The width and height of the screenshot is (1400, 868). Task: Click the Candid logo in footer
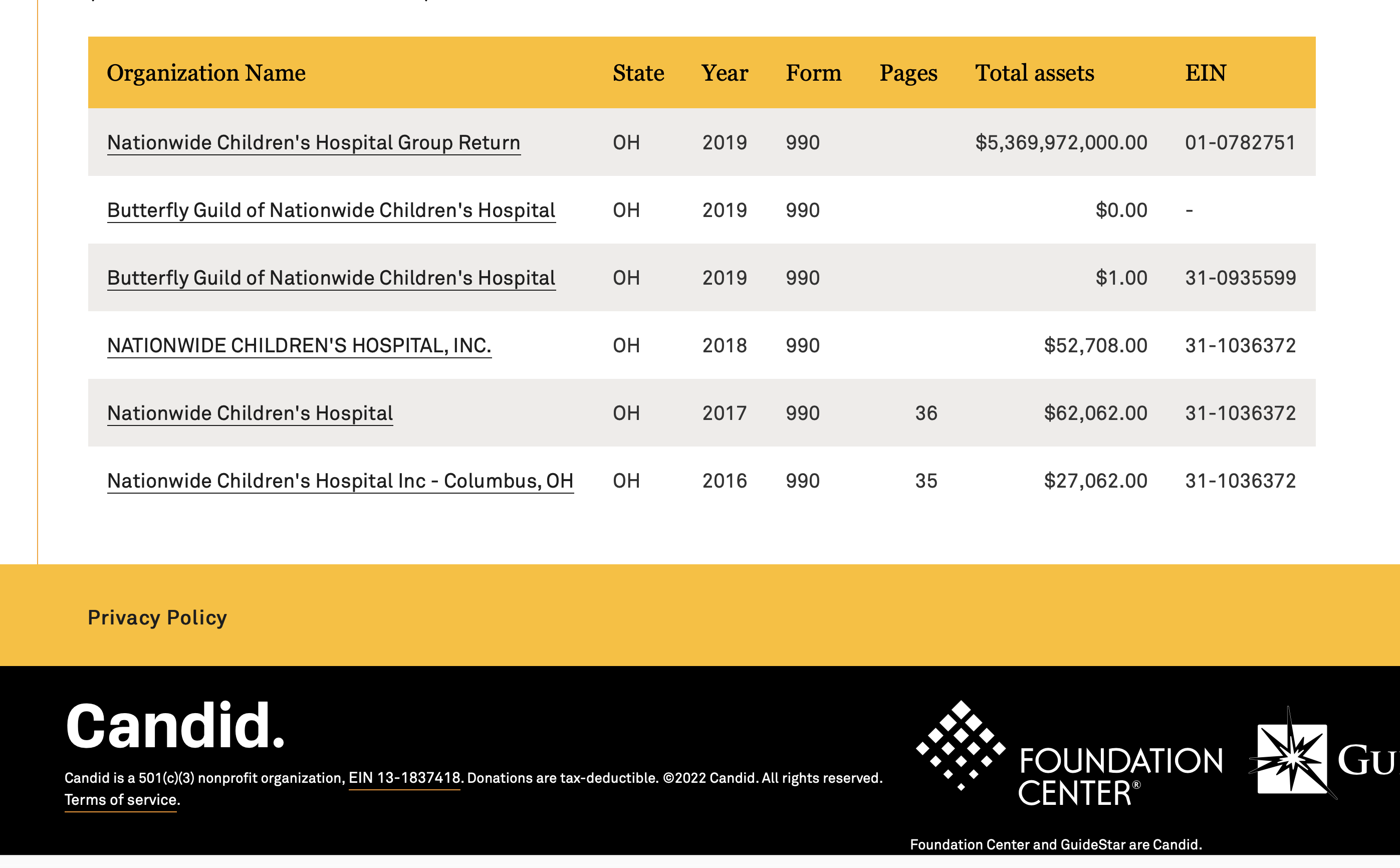[175, 726]
